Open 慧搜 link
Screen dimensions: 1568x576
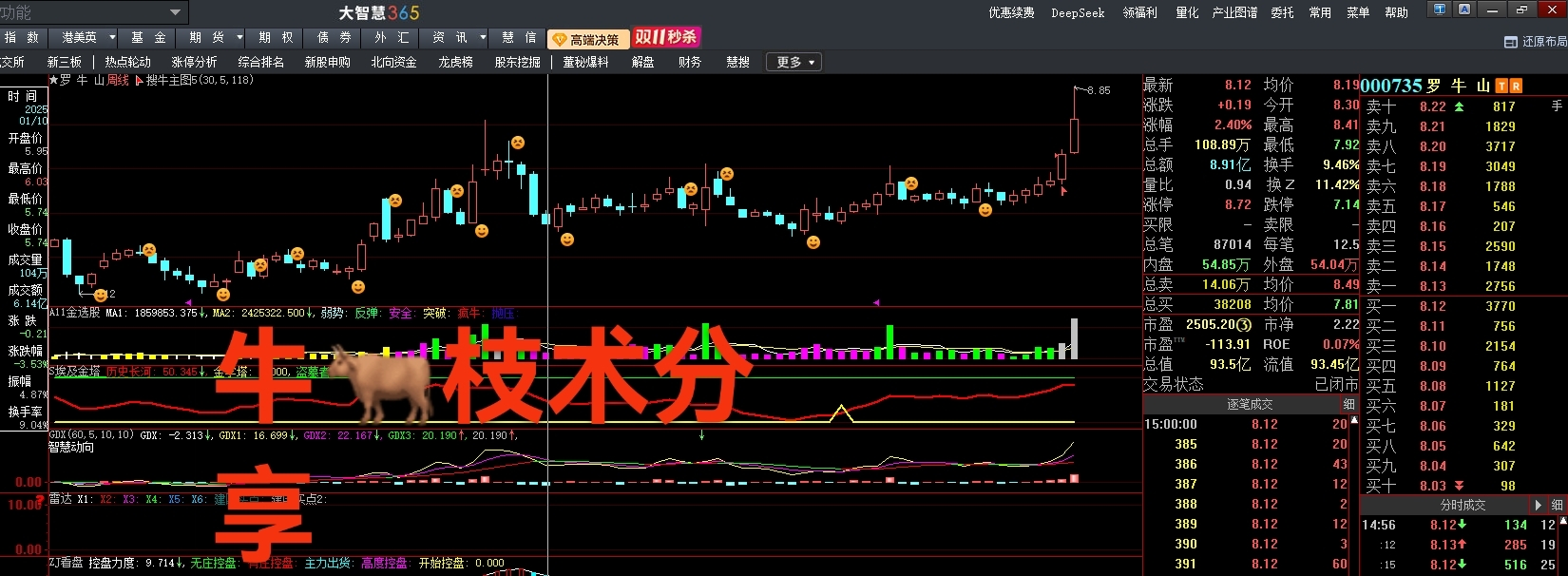pos(737,62)
